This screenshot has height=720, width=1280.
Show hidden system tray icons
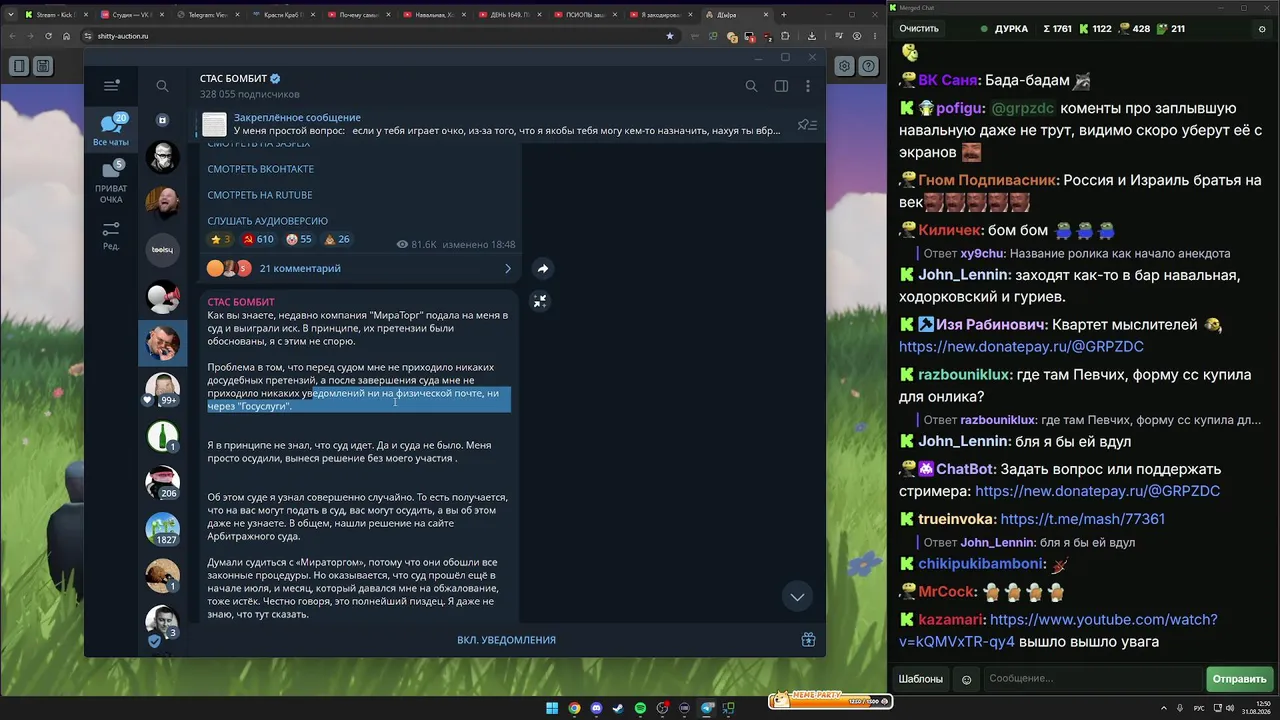click(1164, 708)
